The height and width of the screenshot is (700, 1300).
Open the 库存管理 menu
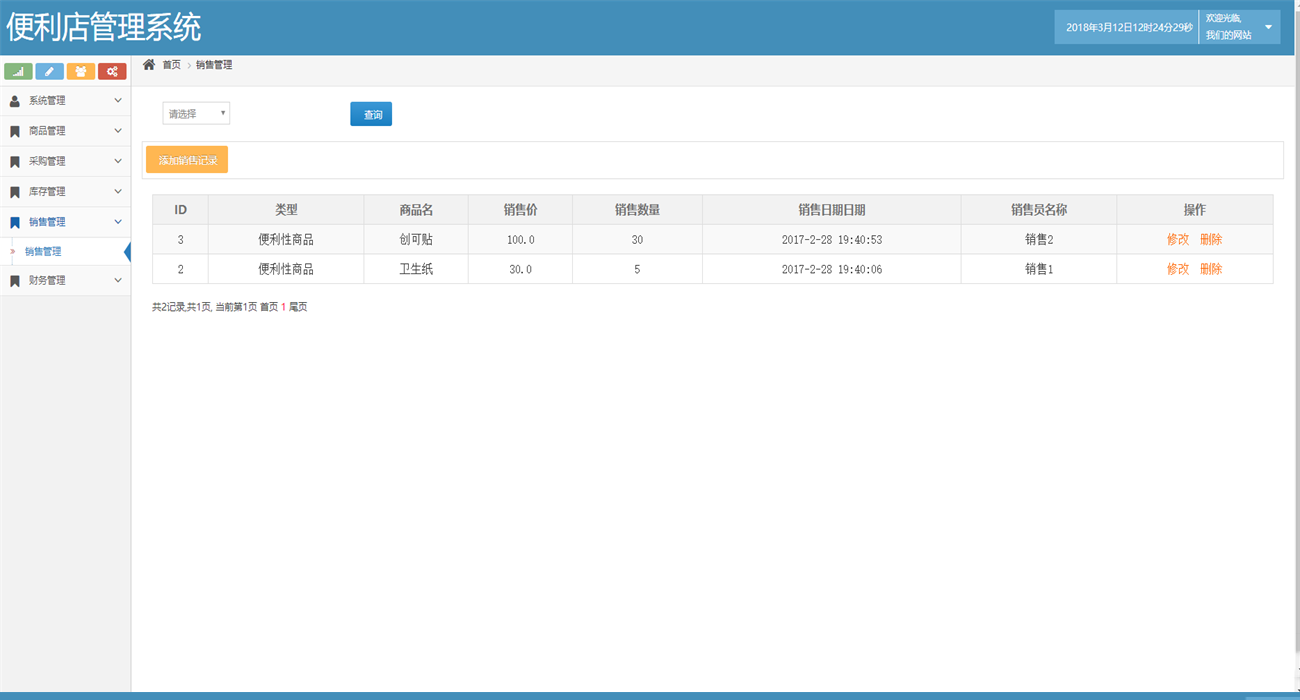pyautogui.click(x=65, y=191)
